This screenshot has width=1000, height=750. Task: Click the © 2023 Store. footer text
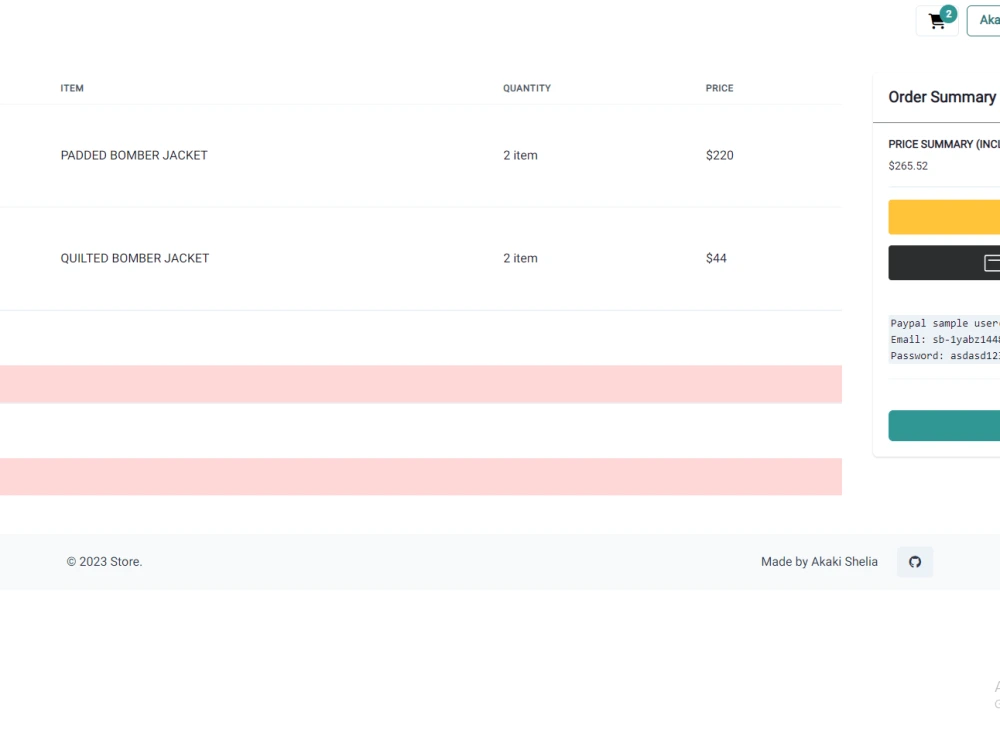[x=105, y=562]
